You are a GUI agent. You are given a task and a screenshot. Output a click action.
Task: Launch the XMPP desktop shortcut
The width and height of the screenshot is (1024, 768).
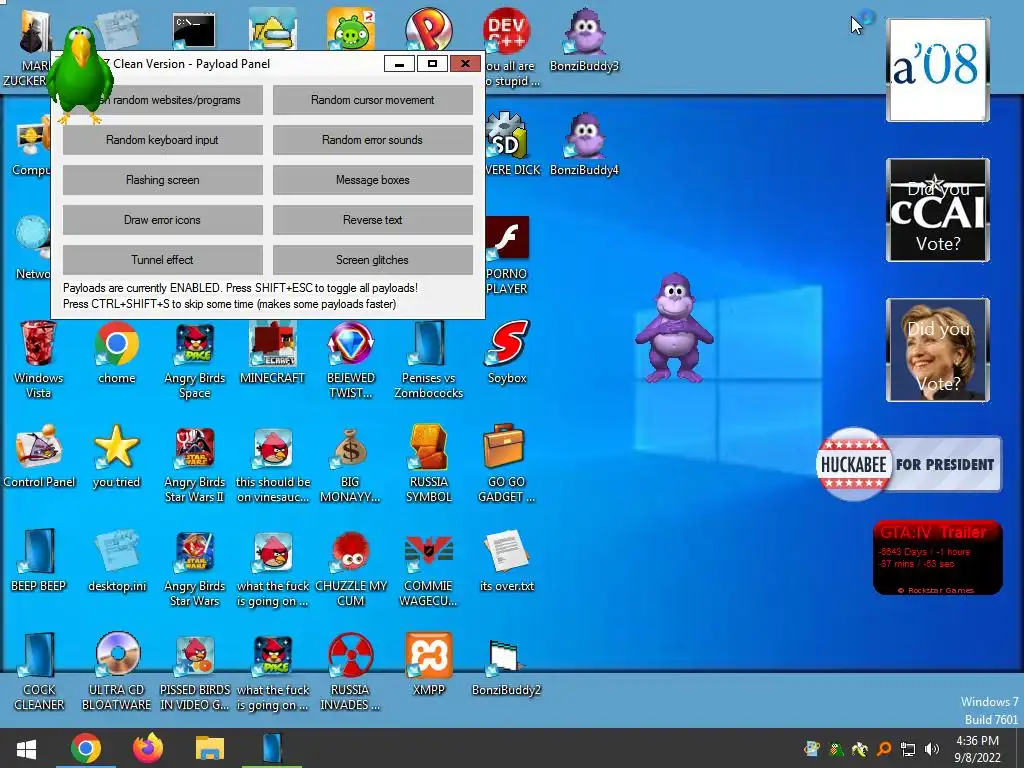[x=428, y=664]
